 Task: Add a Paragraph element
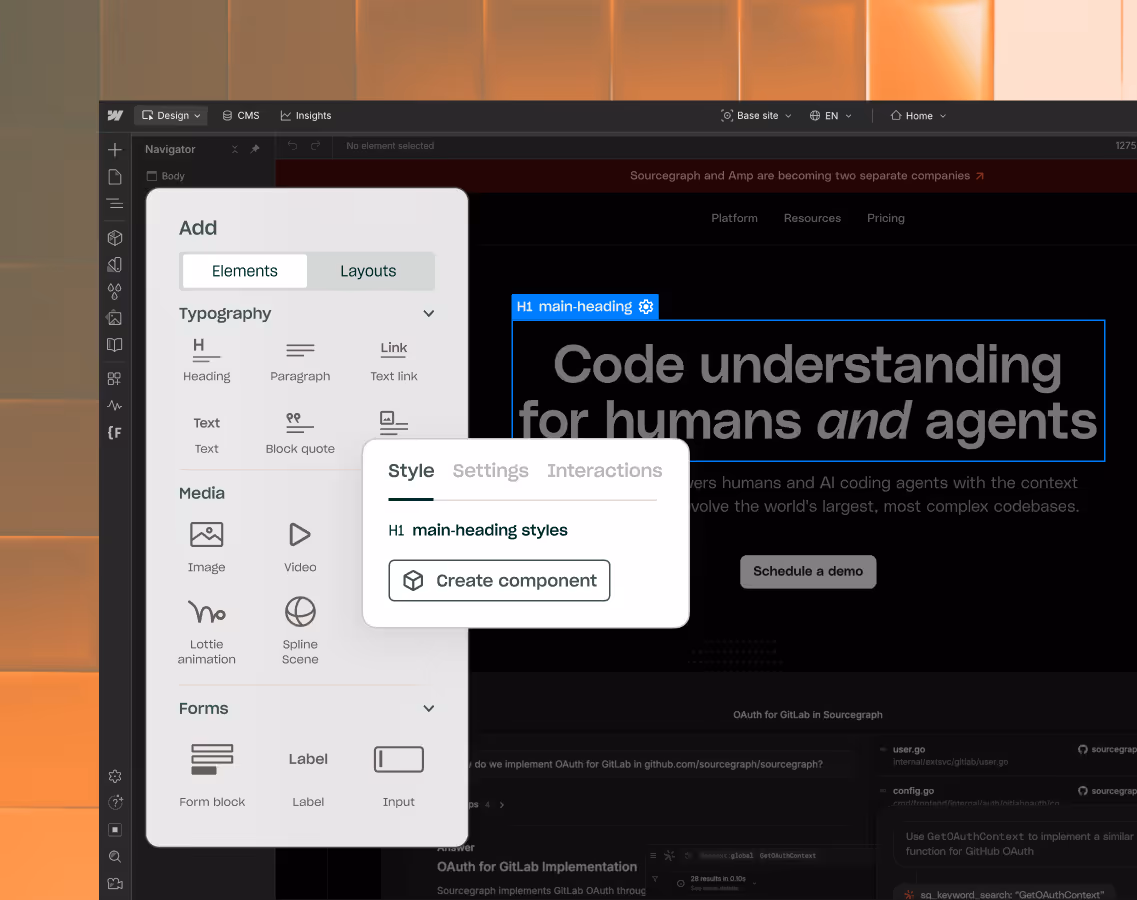[x=300, y=360]
